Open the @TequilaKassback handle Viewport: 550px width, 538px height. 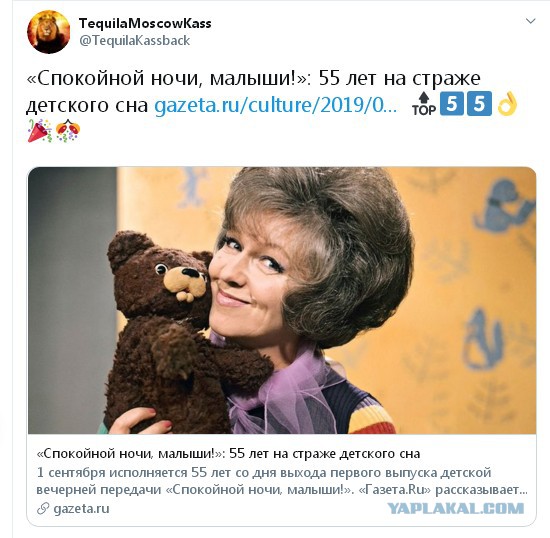(x=135, y=40)
